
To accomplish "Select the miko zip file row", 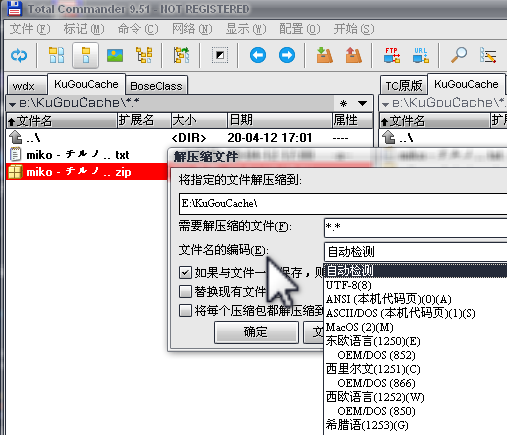I will [87, 172].
